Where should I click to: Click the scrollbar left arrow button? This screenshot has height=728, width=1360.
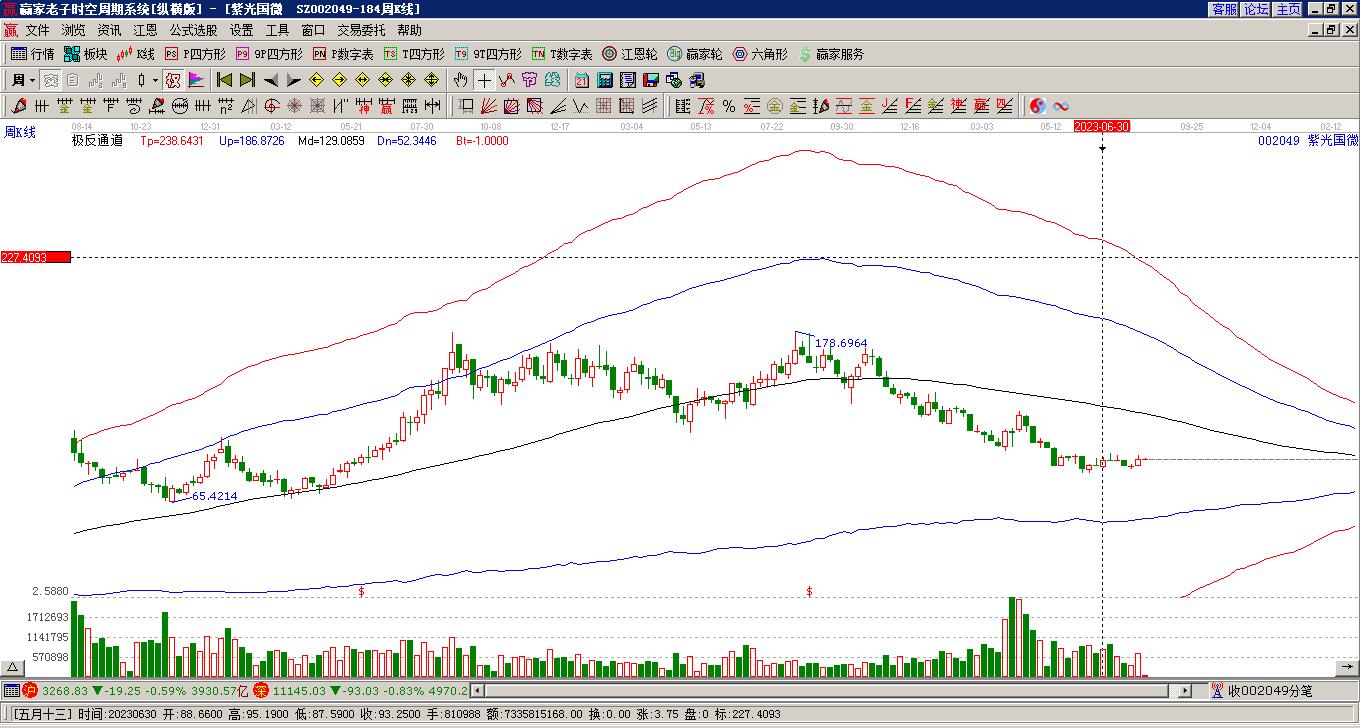point(477,690)
